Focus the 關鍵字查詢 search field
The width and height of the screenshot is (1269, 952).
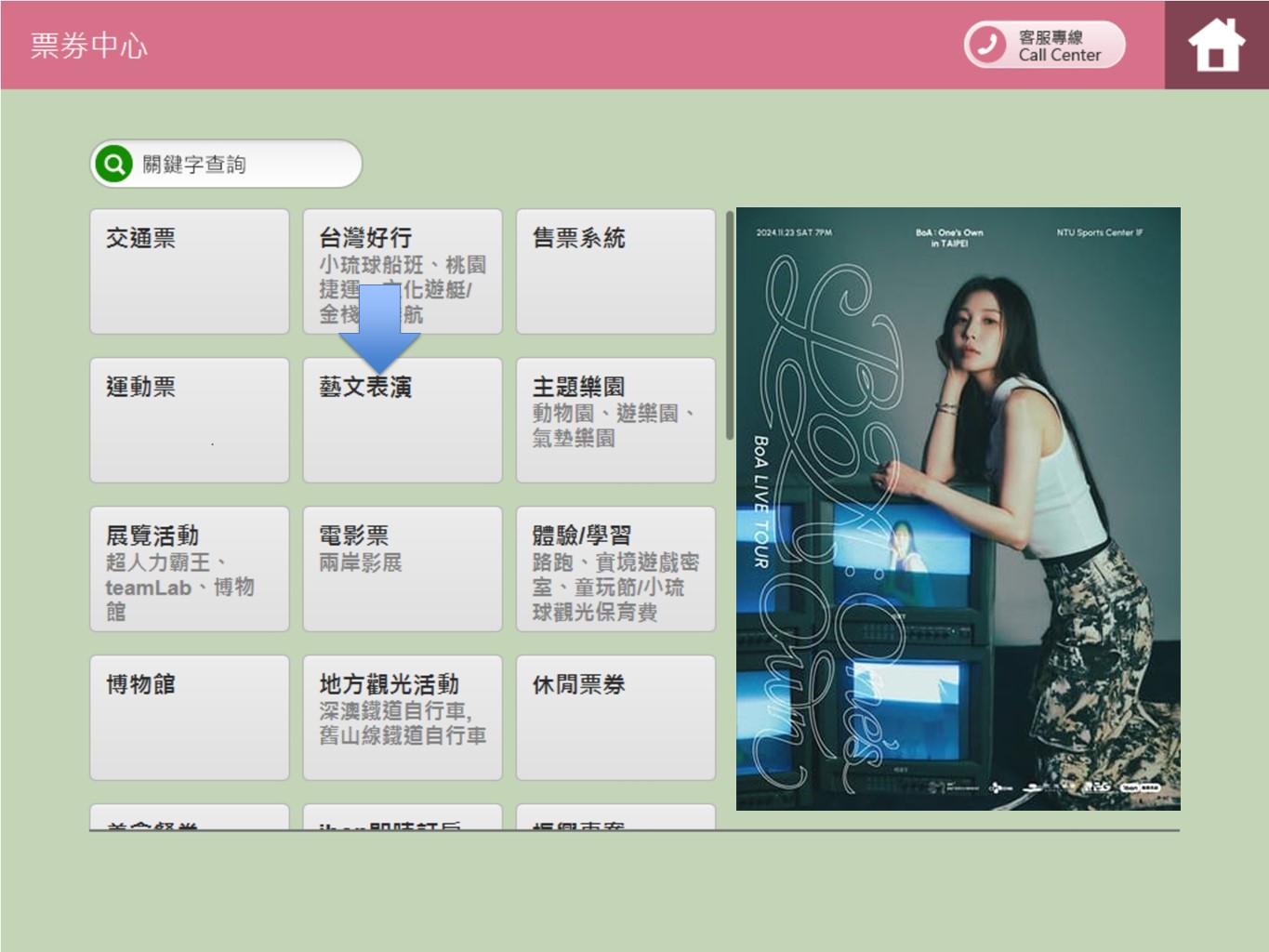(x=226, y=165)
